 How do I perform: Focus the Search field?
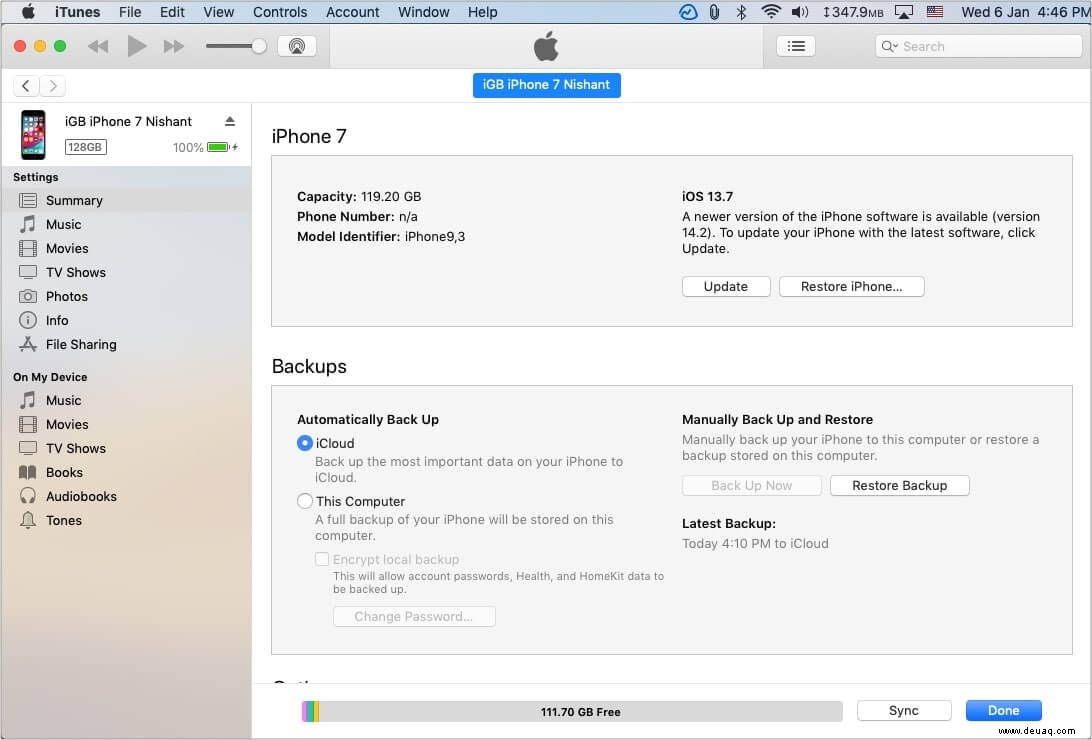[978, 46]
